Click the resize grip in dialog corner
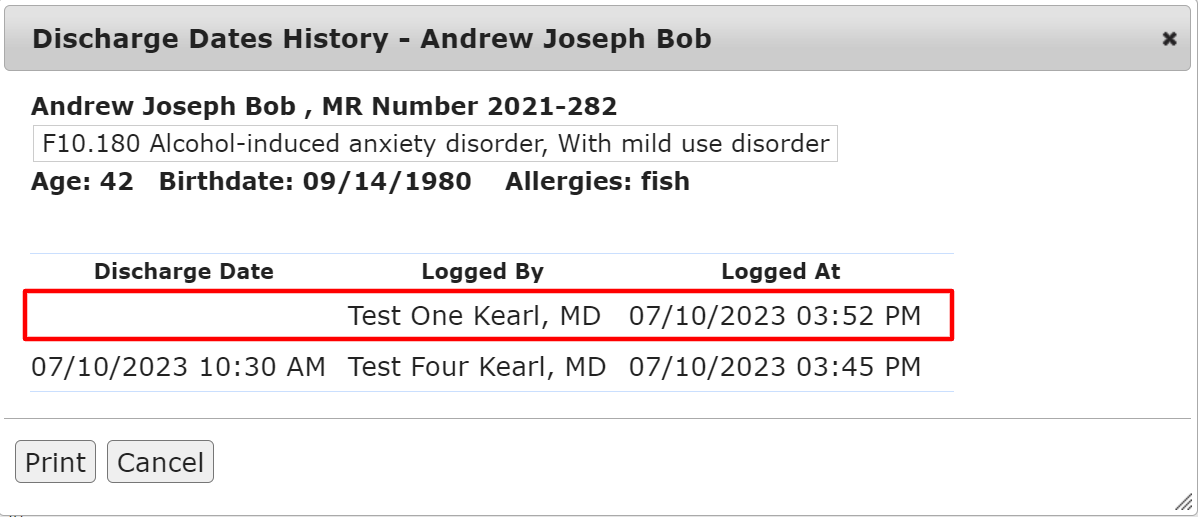Screen dimensions: 1198x517 coord(1184,502)
